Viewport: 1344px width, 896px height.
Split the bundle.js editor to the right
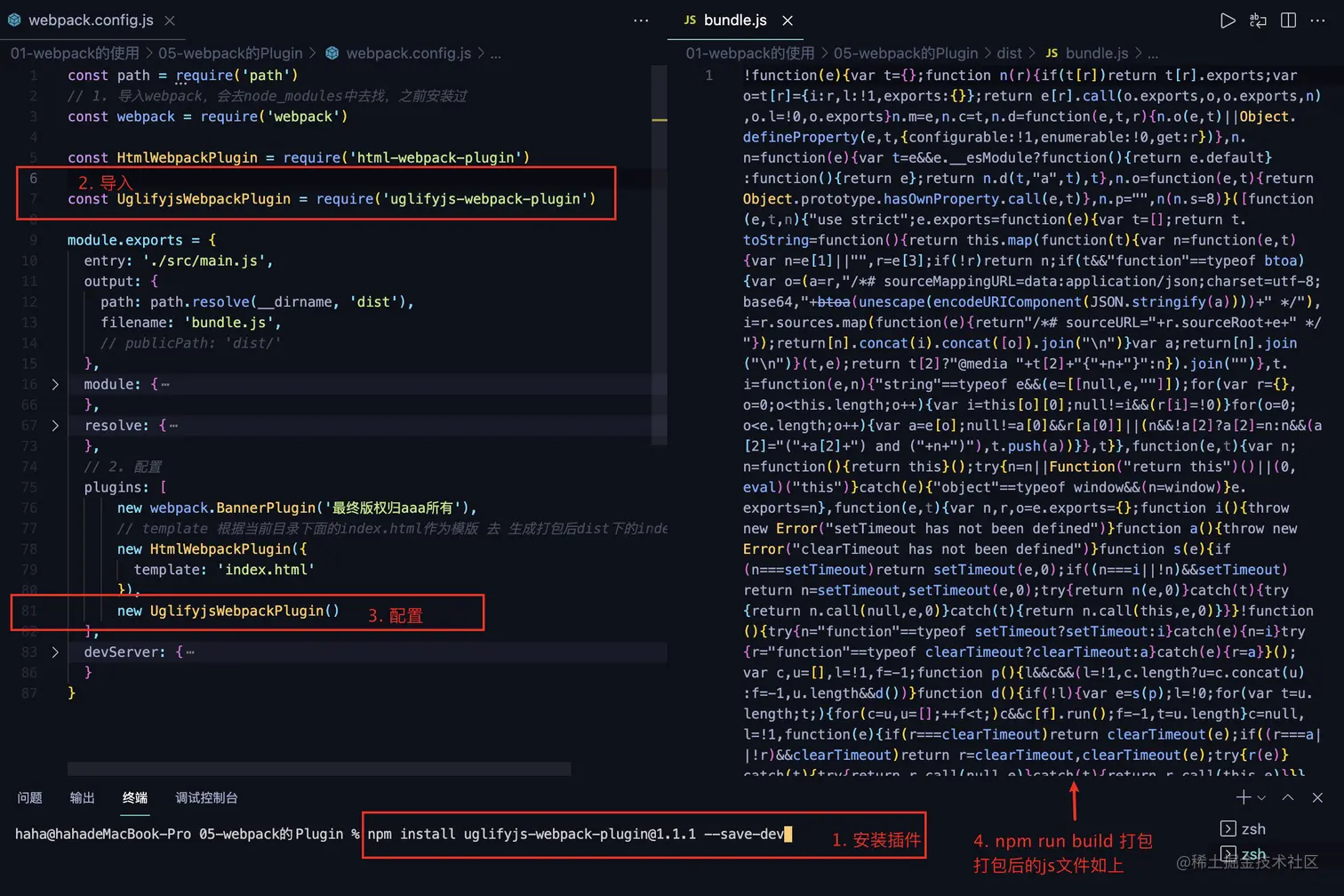pos(1288,20)
